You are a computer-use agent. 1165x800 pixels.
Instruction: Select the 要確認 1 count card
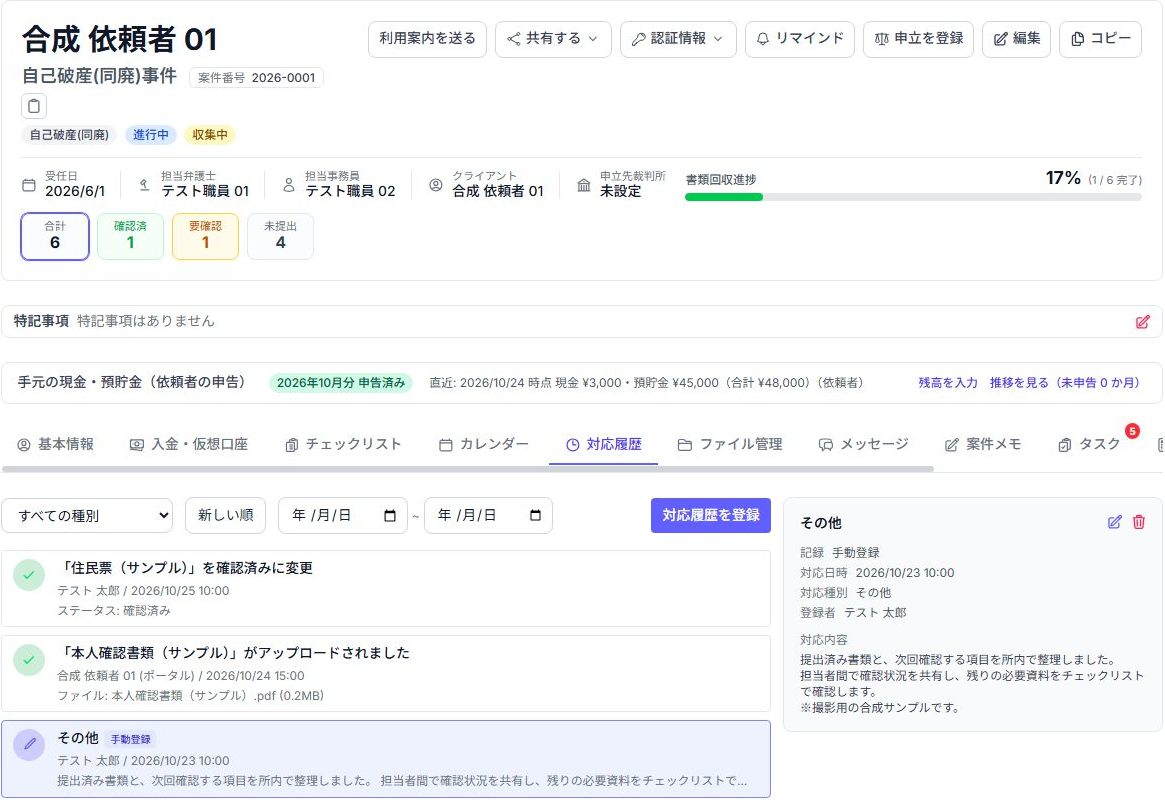205,236
